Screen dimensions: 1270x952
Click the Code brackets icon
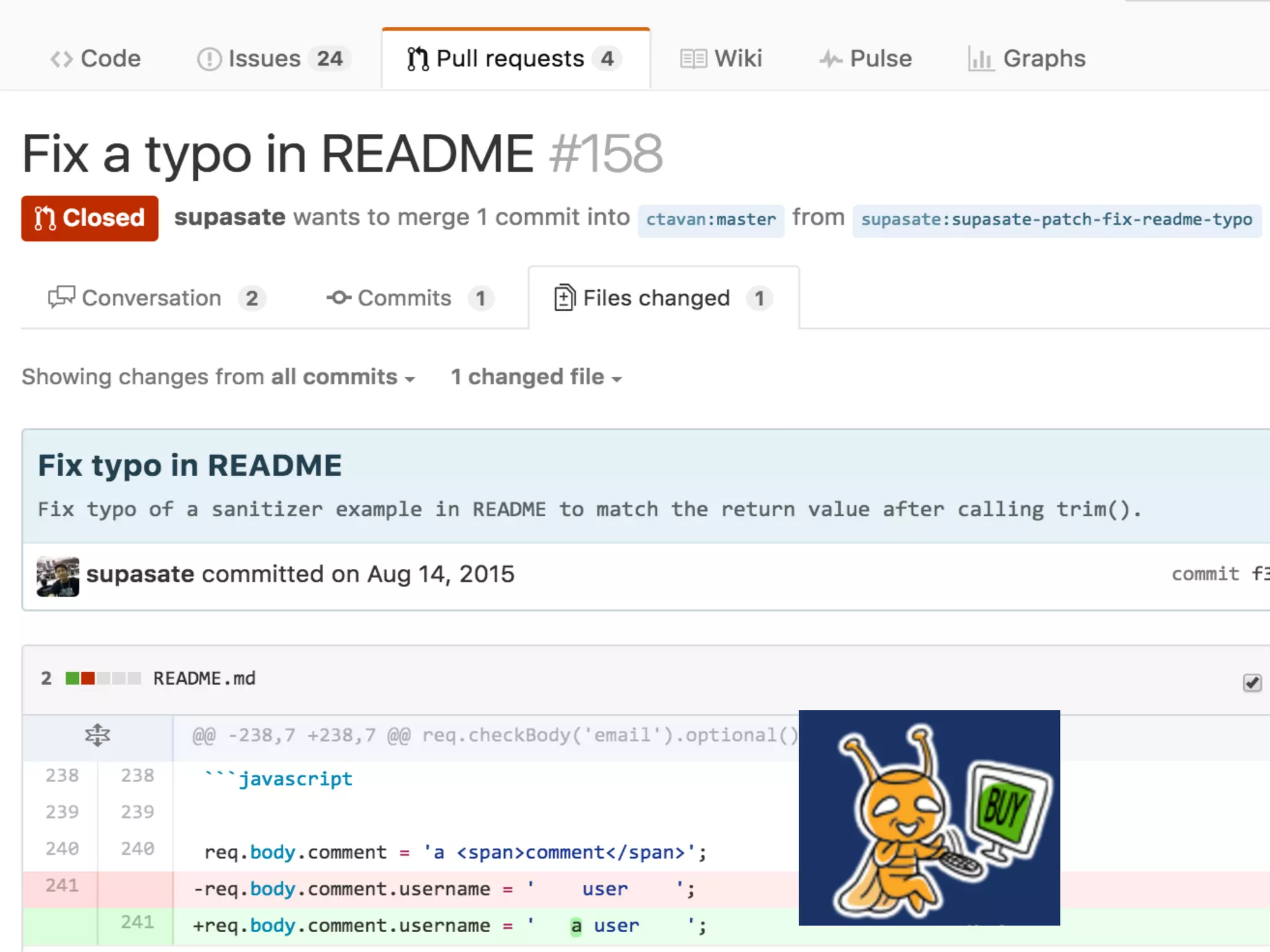[x=61, y=59]
